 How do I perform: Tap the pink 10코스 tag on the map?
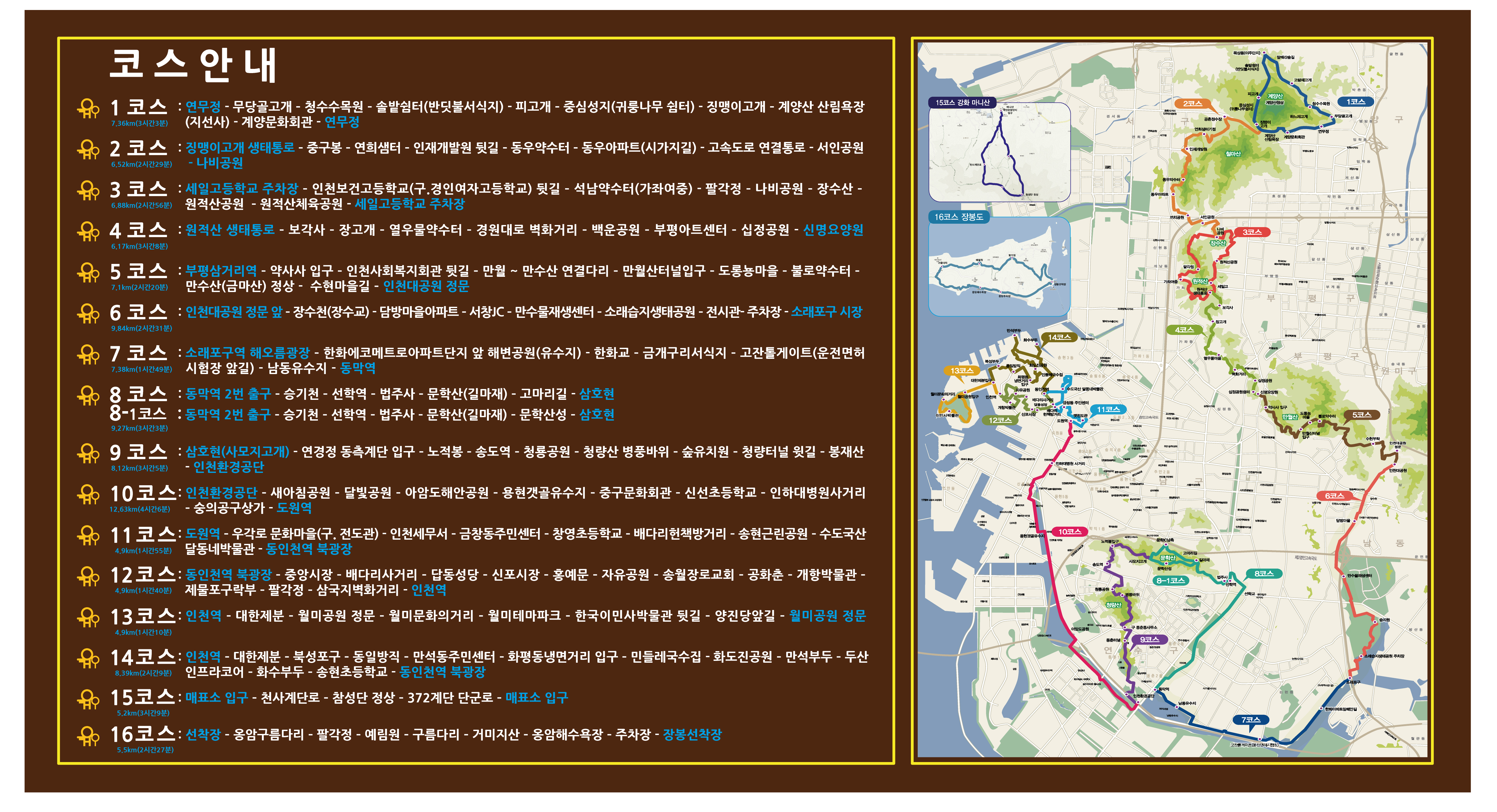1069,532
